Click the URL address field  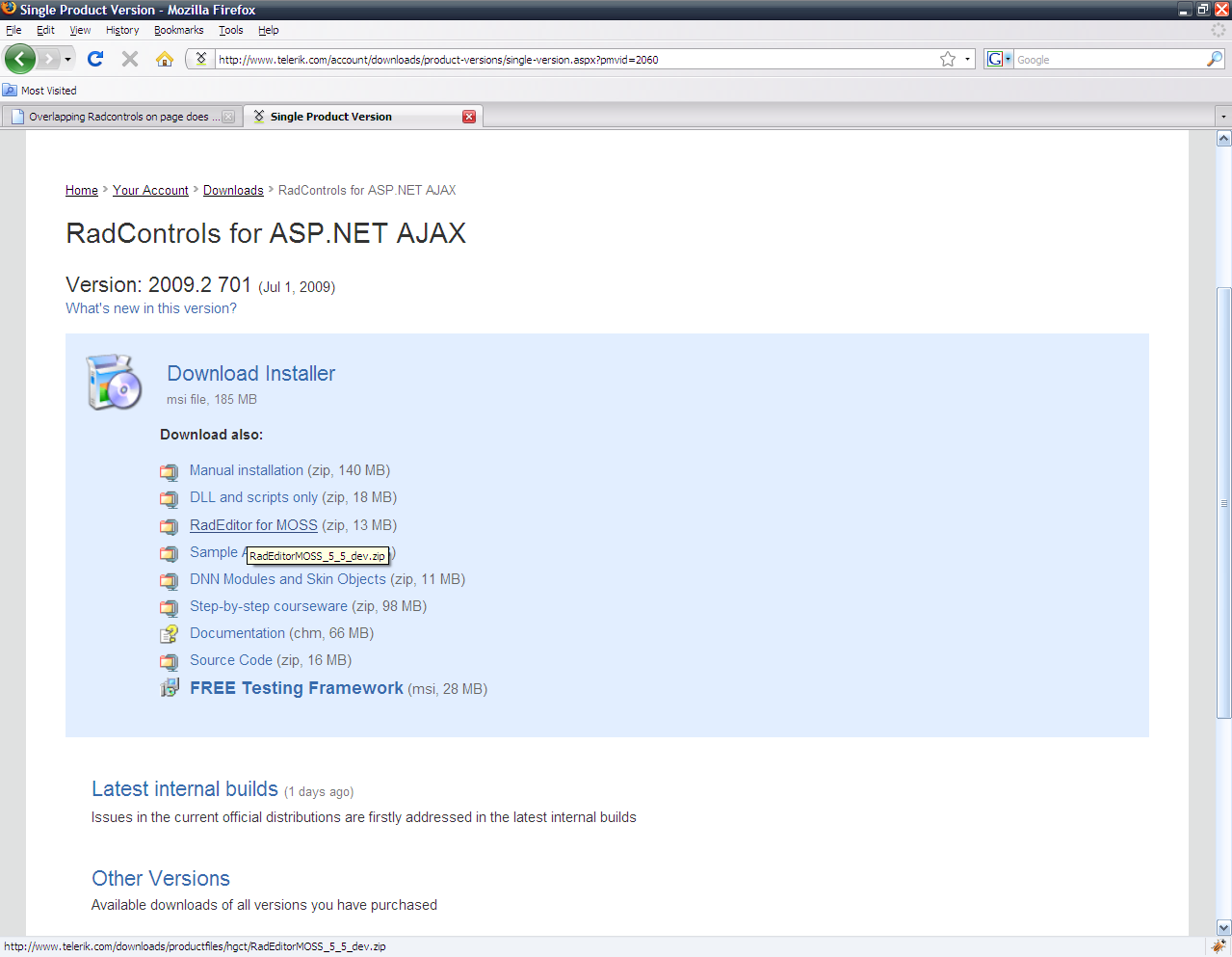point(576,60)
